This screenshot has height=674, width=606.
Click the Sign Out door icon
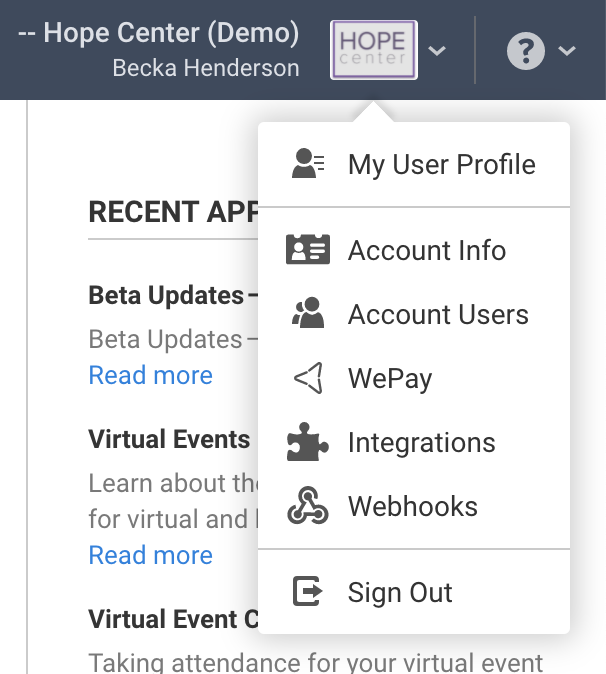tap(307, 592)
